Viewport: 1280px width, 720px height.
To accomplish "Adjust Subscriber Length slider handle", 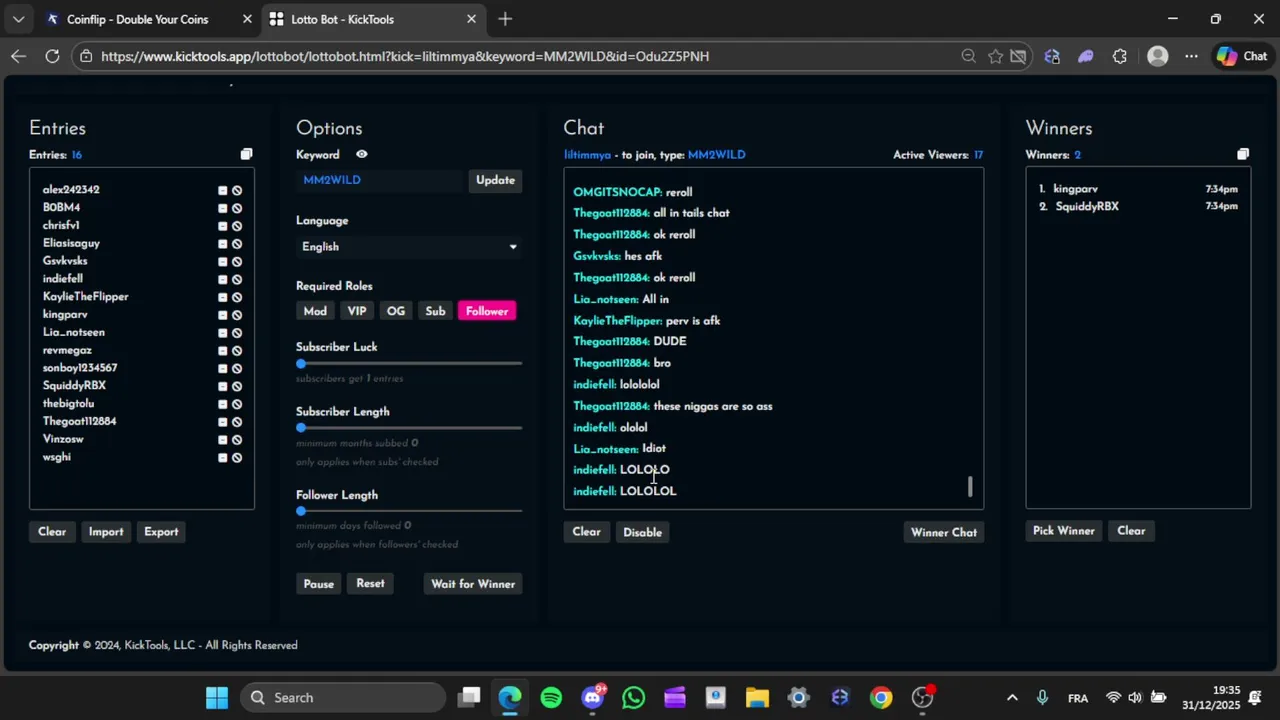I will pos(301,428).
